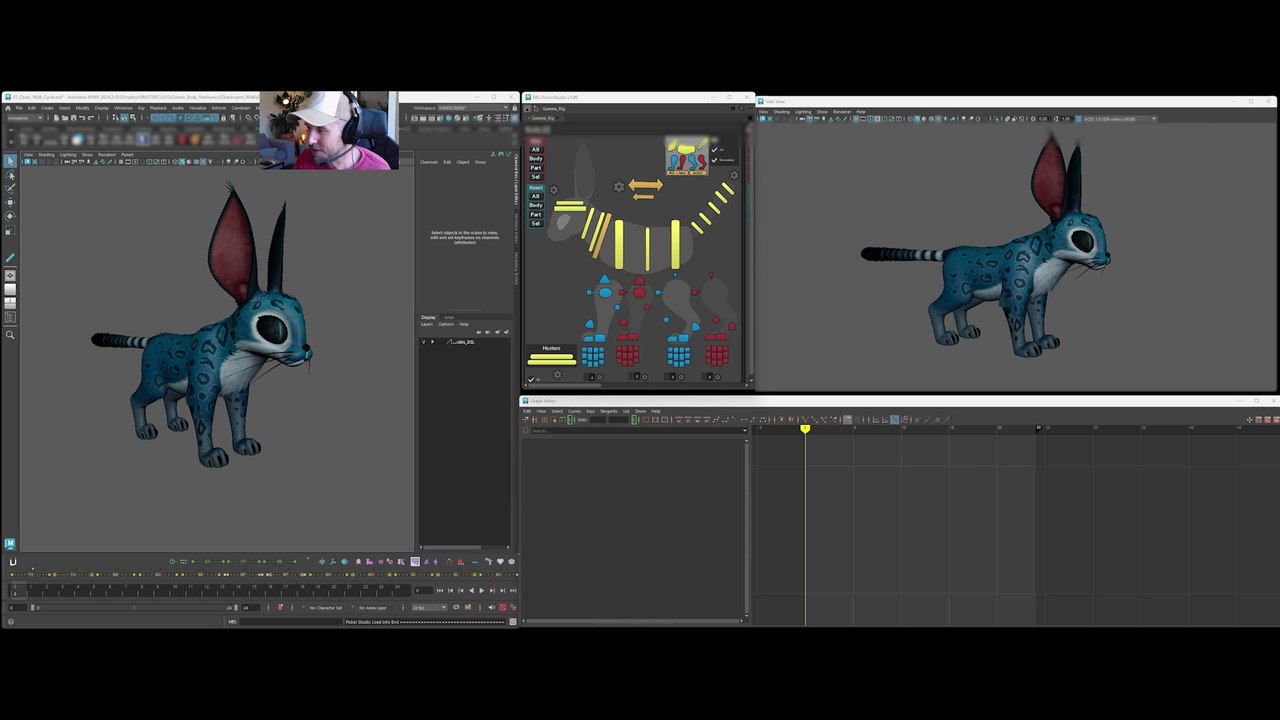Open the ACES color transform dropdown in Side View
This screenshot has height=720, width=1280.
coord(1118,119)
